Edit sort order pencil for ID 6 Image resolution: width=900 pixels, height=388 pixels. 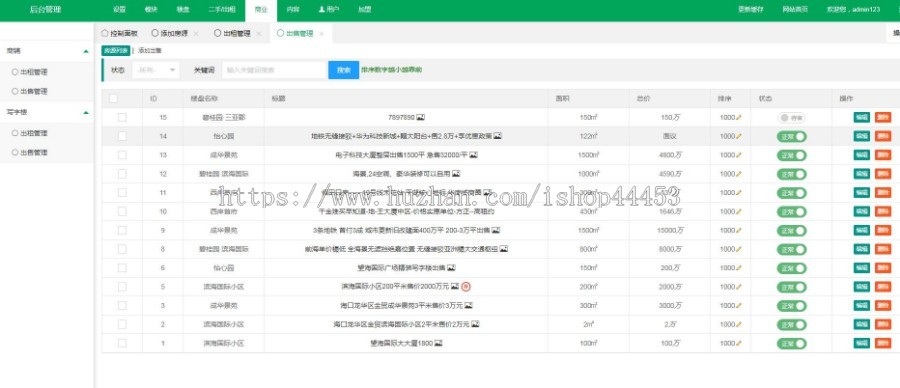(739, 268)
